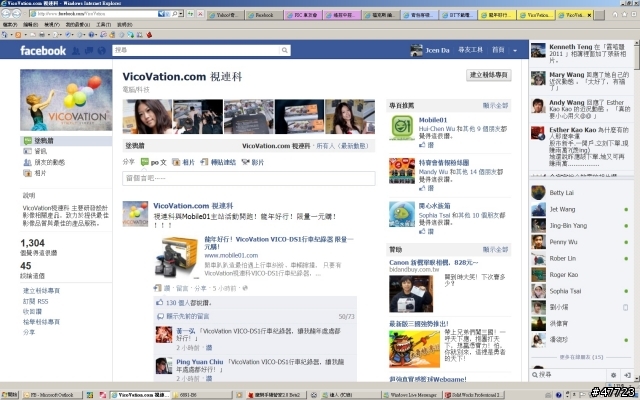
Task: Click 好友工具 in the top bar
Action: [x=470, y=50]
